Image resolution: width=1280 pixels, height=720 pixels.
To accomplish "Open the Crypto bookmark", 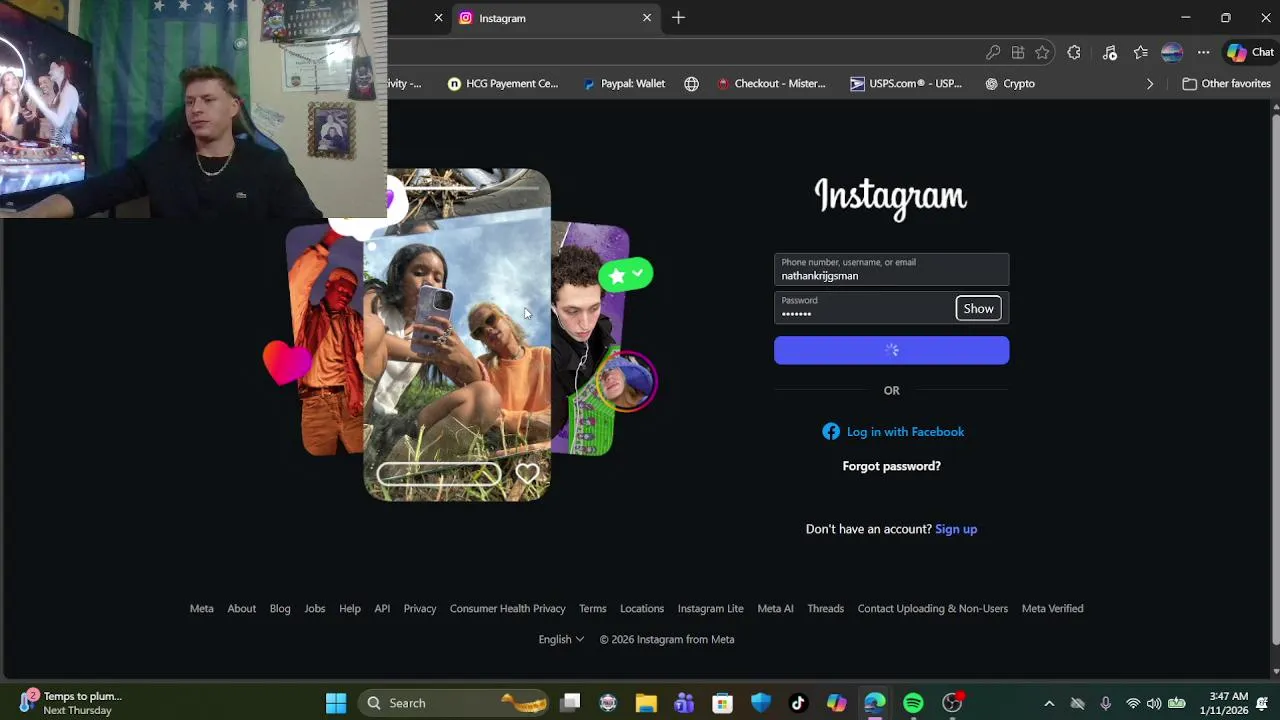I will click(1010, 84).
